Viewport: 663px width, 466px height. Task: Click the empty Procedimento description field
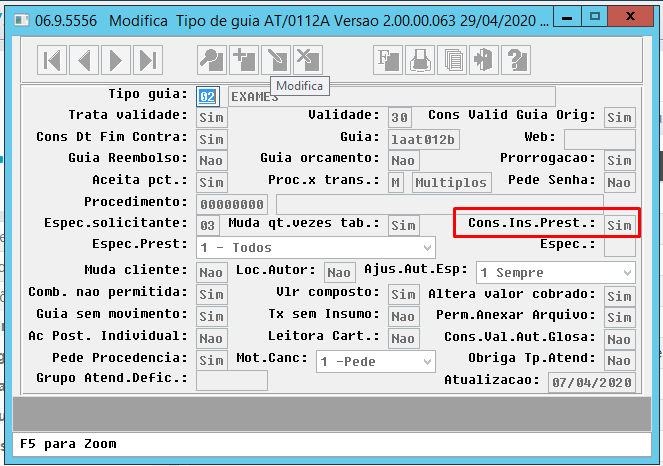[439, 205]
